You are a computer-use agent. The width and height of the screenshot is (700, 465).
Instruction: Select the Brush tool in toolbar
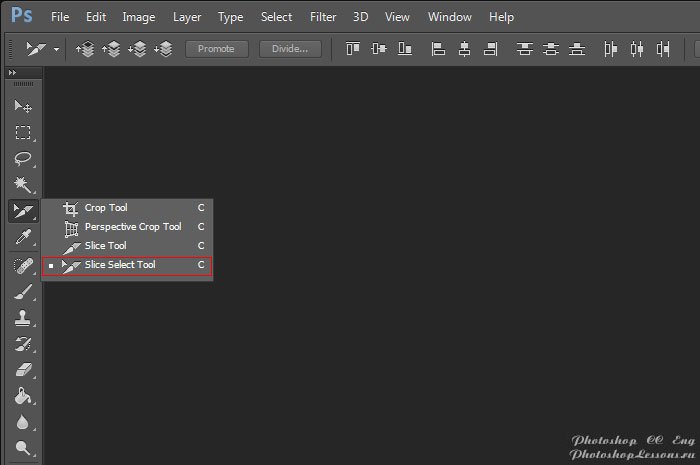tap(22, 291)
